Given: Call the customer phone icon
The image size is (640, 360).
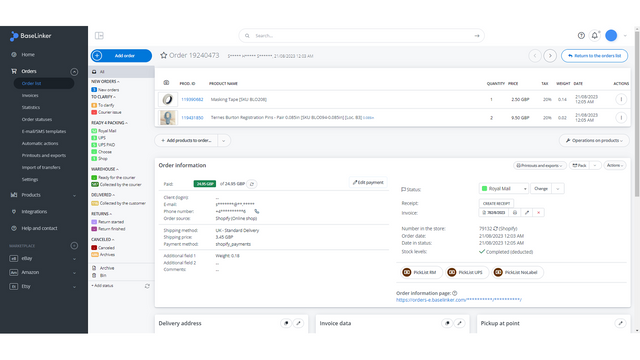Looking at the screenshot, I should pos(257,211).
